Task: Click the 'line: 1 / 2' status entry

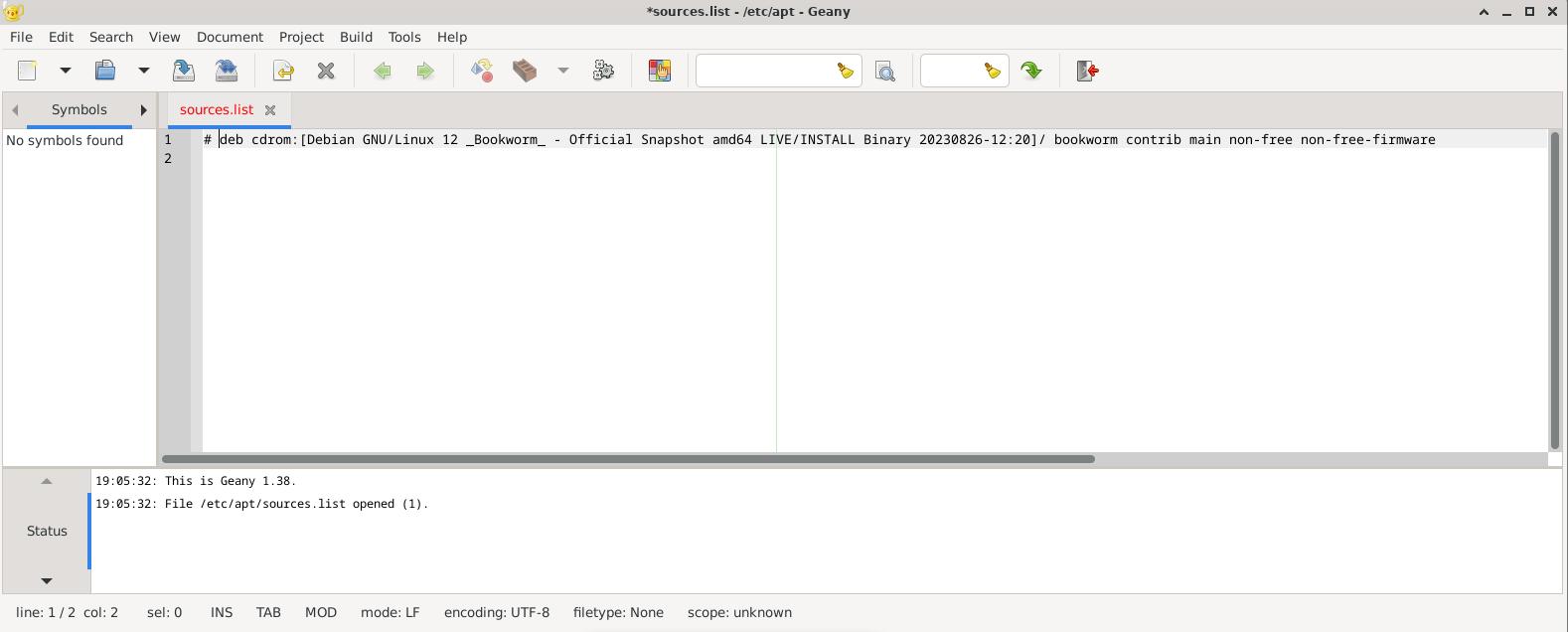Action: pos(46,612)
